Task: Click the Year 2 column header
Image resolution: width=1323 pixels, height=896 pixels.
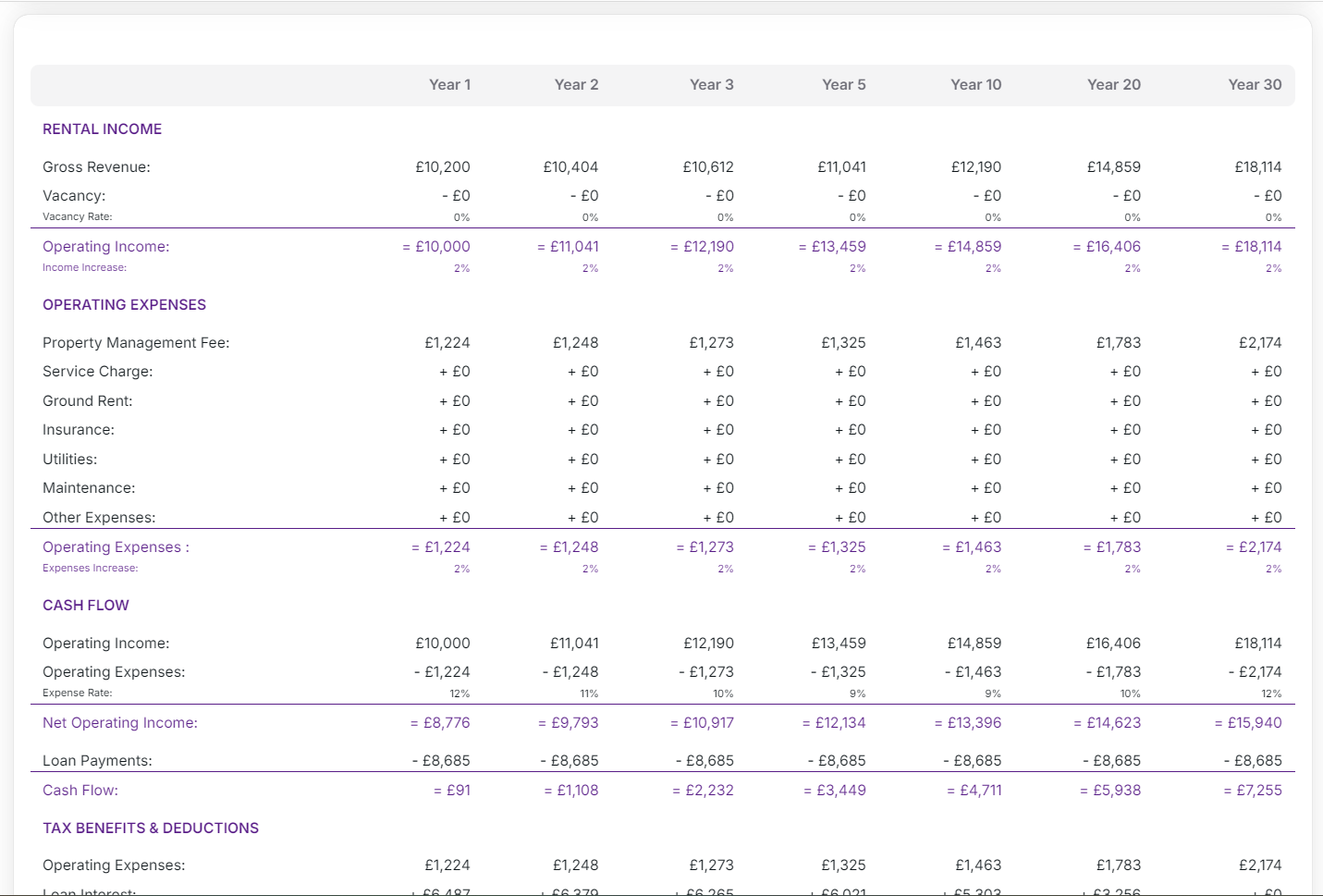Action: 576,84
